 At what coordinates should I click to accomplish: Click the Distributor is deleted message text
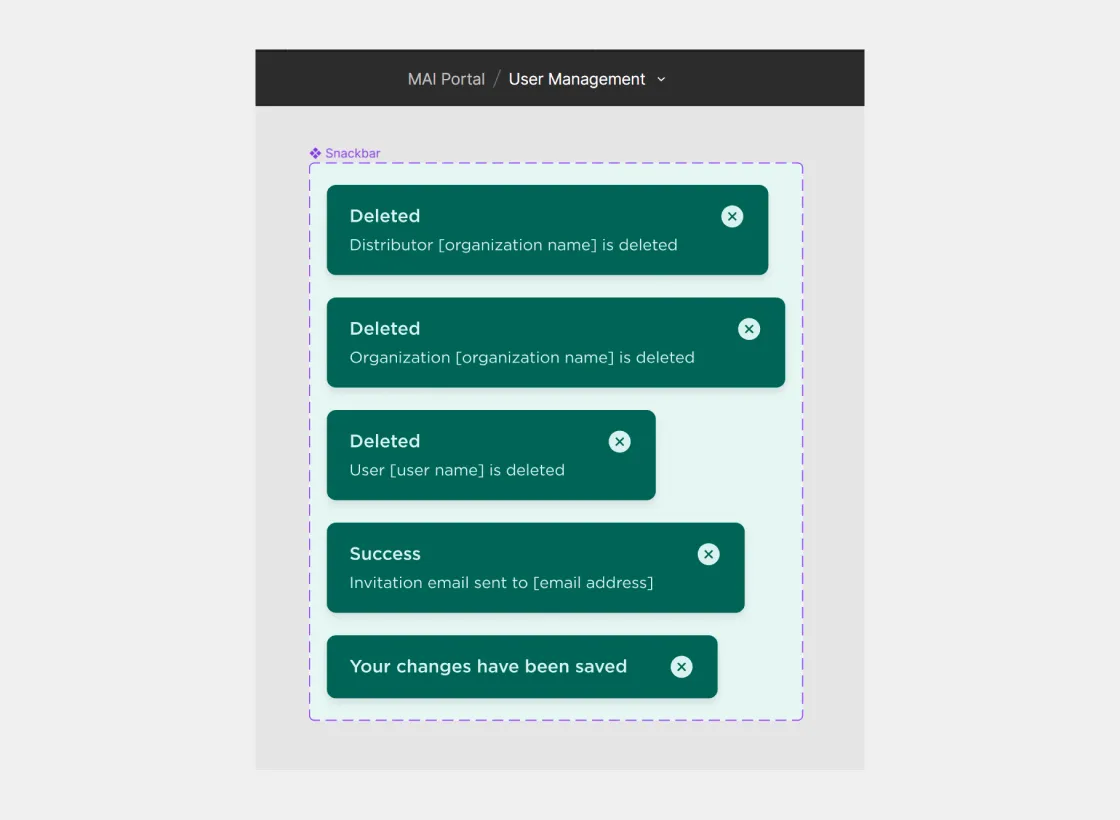(513, 245)
